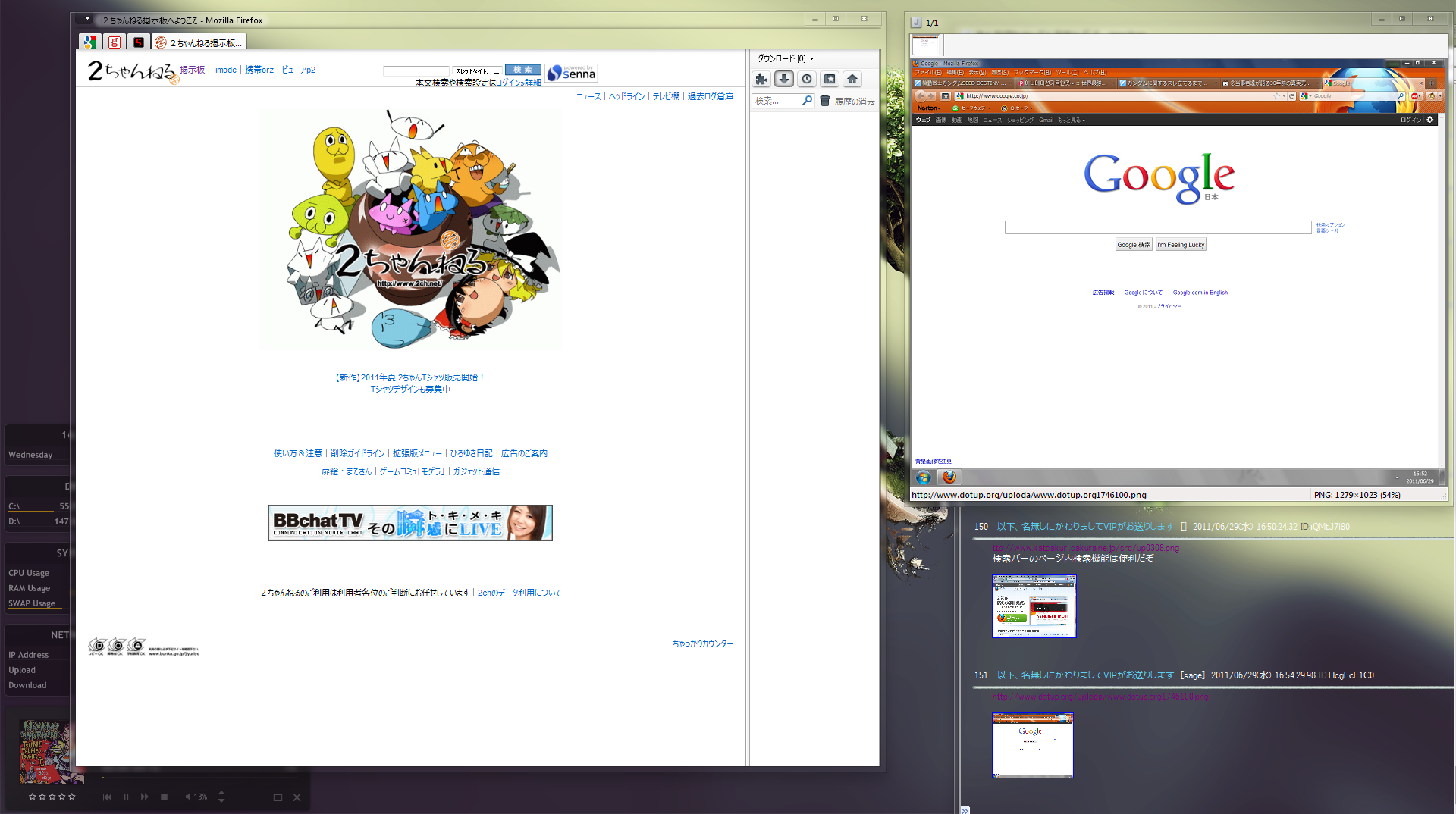1456x814 pixels.
Task: Open the ニュース link
Action: [588, 96]
